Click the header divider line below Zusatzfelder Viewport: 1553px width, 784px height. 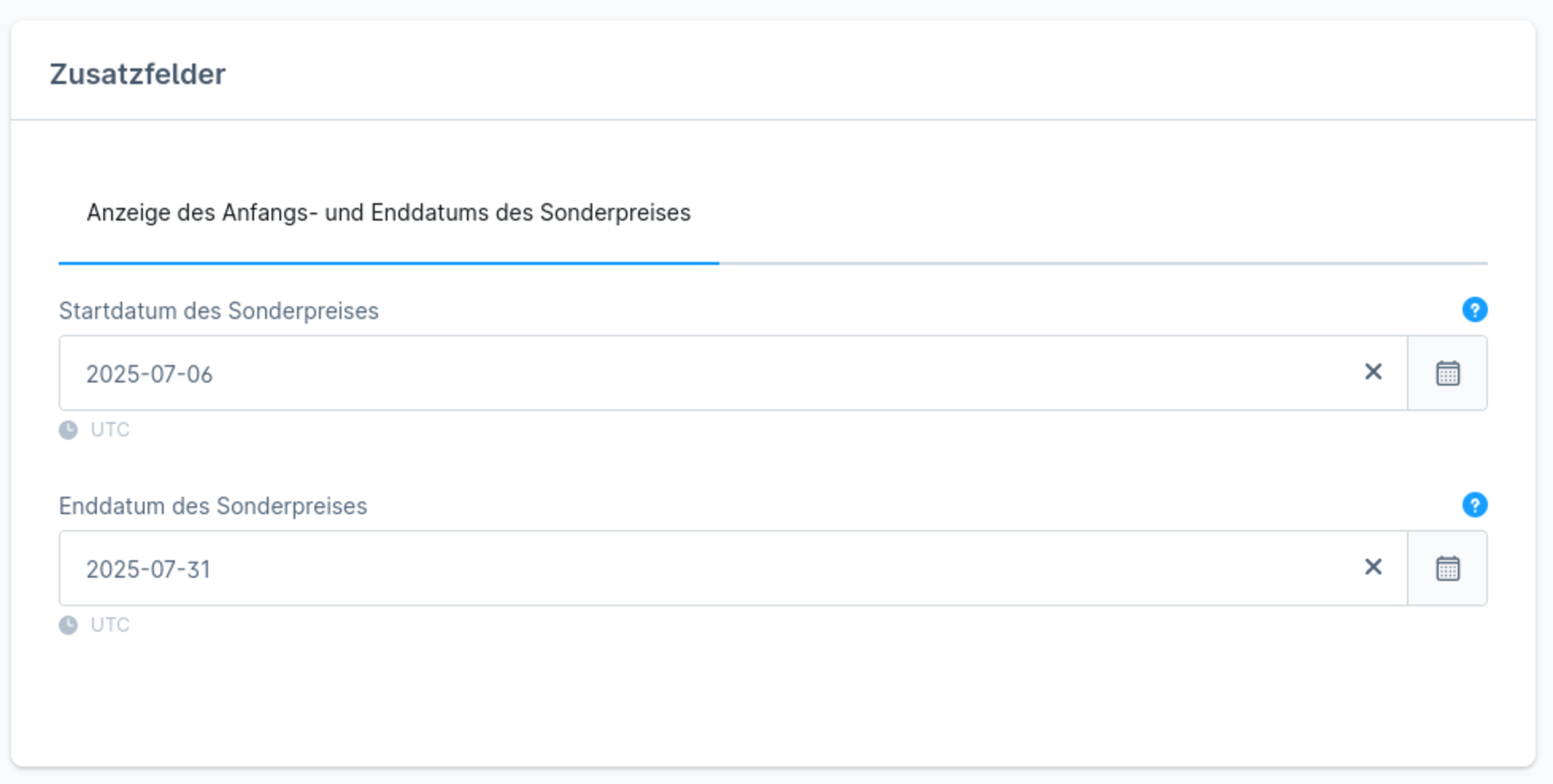pos(773,120)
